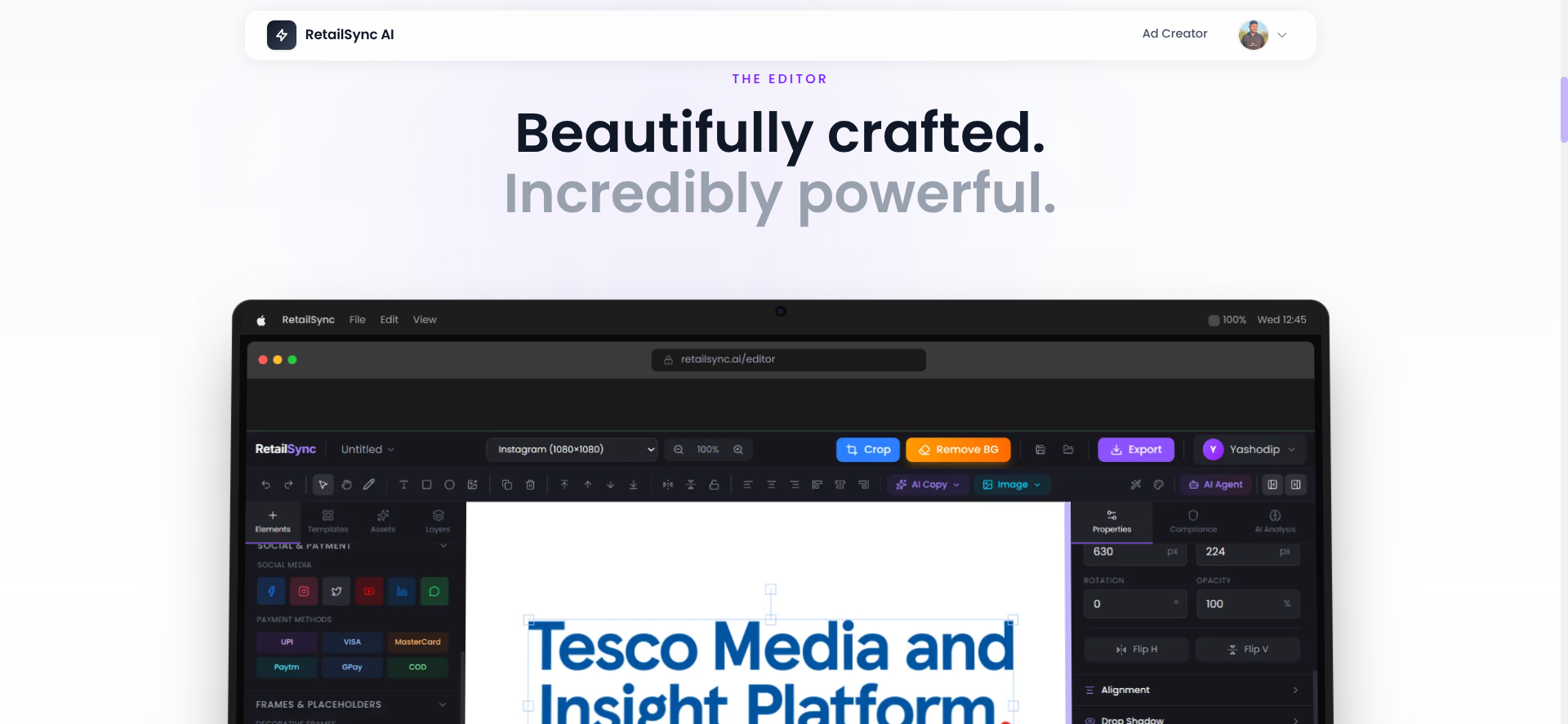Open the Yashodip user menu
The width and height of the screenshot is (1568, 724).
pyautogui.click(x=1249, y=450)
